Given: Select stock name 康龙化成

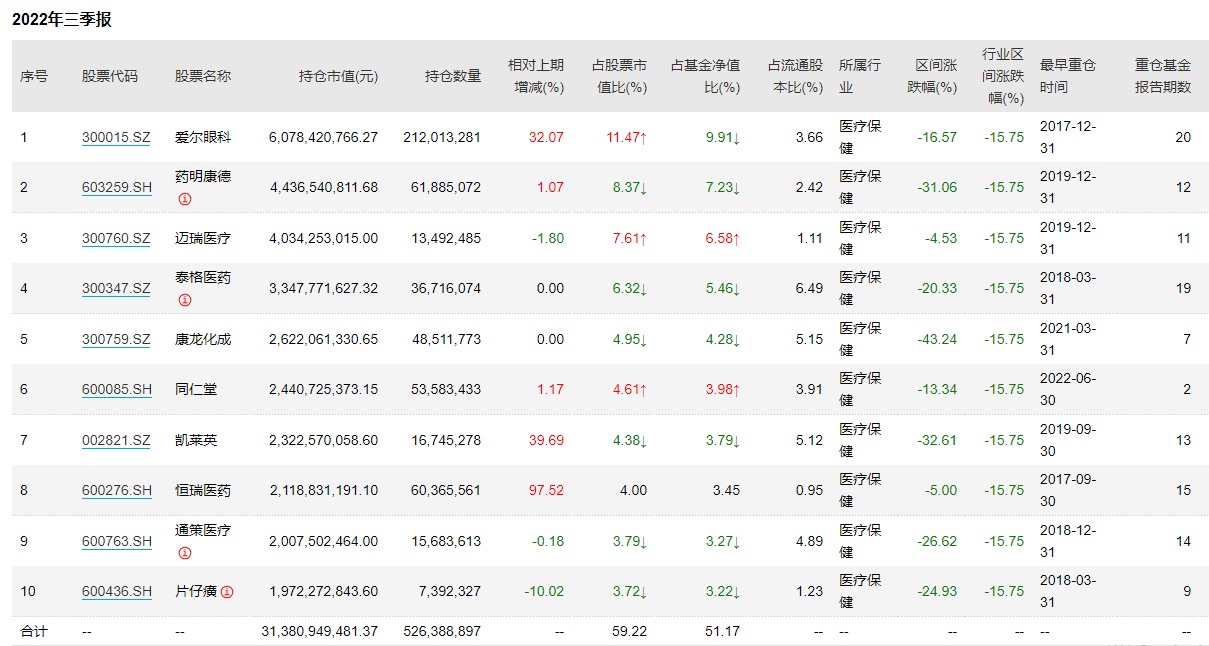Looking at the screenshot, I should (x=203, y=339).
